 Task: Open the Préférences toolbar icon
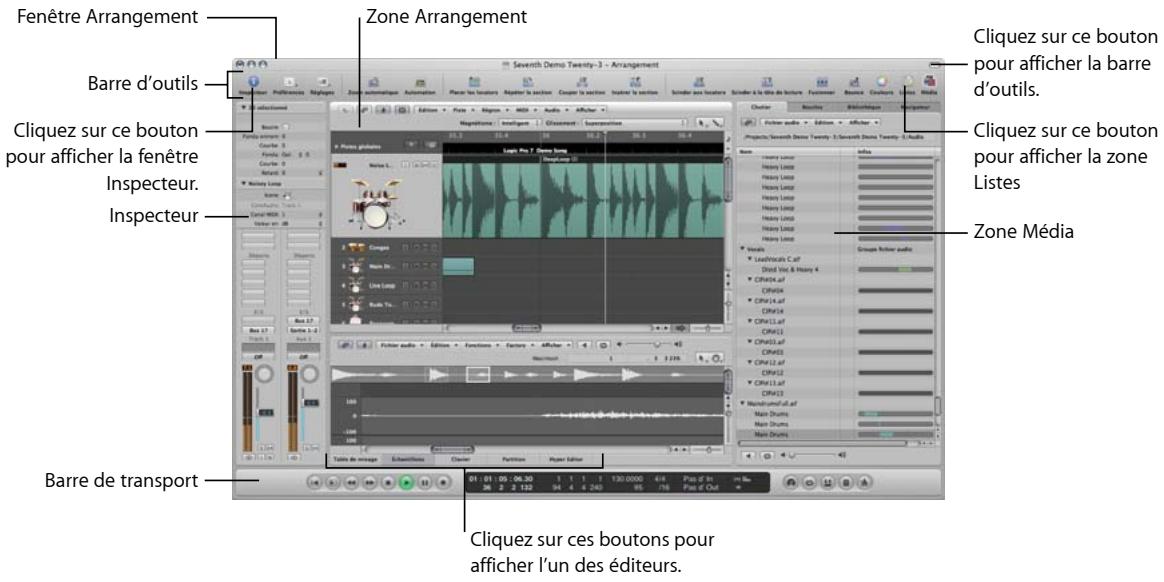pos(290,83)
